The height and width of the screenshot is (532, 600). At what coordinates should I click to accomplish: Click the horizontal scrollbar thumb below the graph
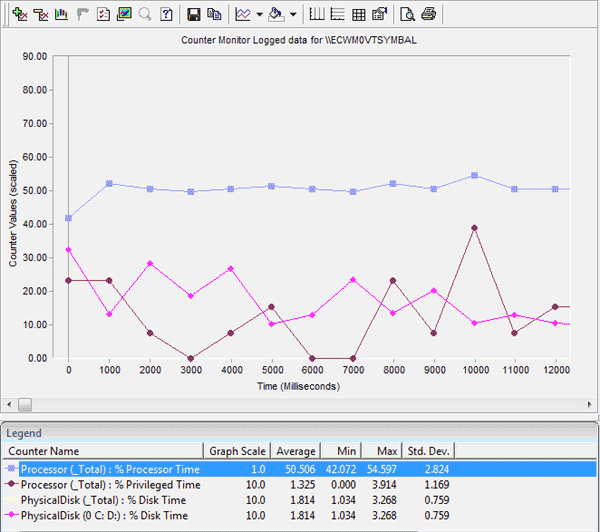click(x=23, y=404)
